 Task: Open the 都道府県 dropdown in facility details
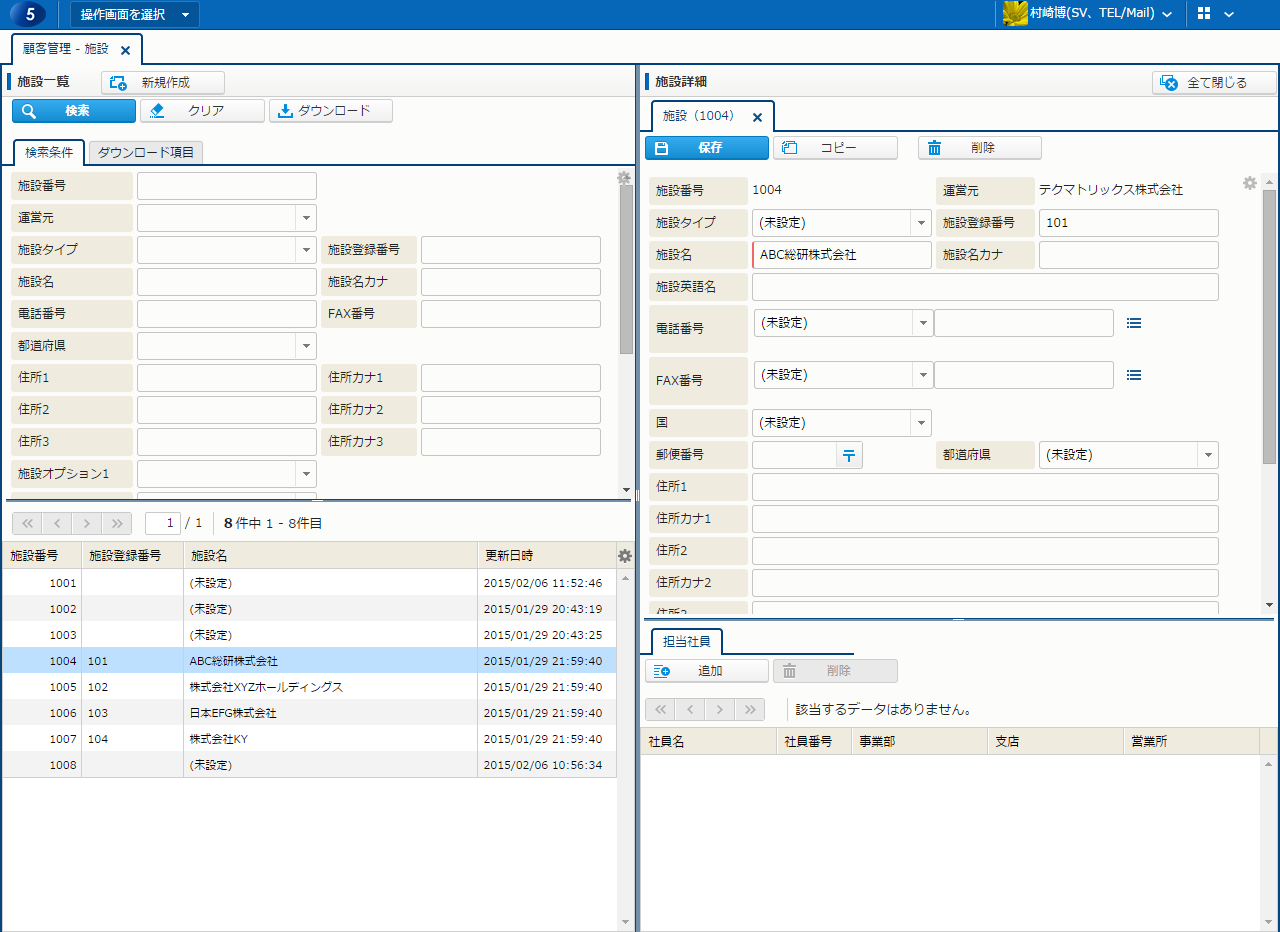click(x=1208, y=455)
